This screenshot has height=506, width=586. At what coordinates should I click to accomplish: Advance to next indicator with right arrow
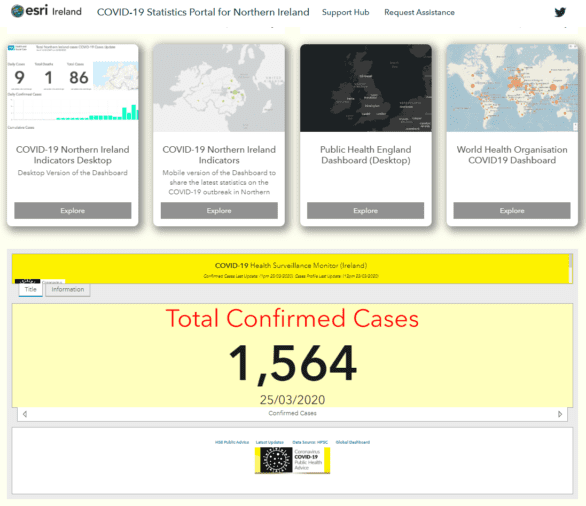tap(560, 414)
